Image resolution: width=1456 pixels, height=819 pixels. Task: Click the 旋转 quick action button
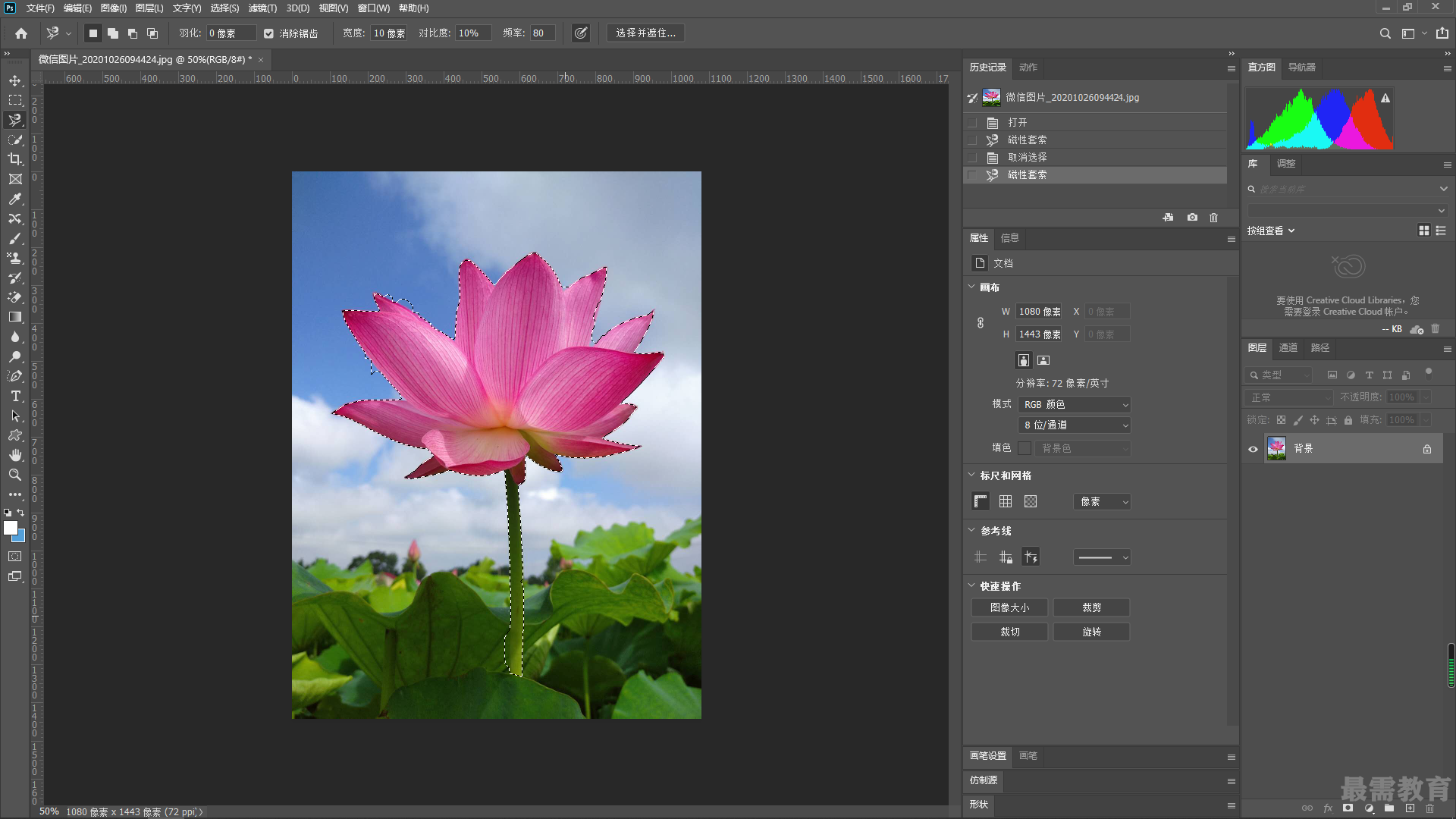1091,632
